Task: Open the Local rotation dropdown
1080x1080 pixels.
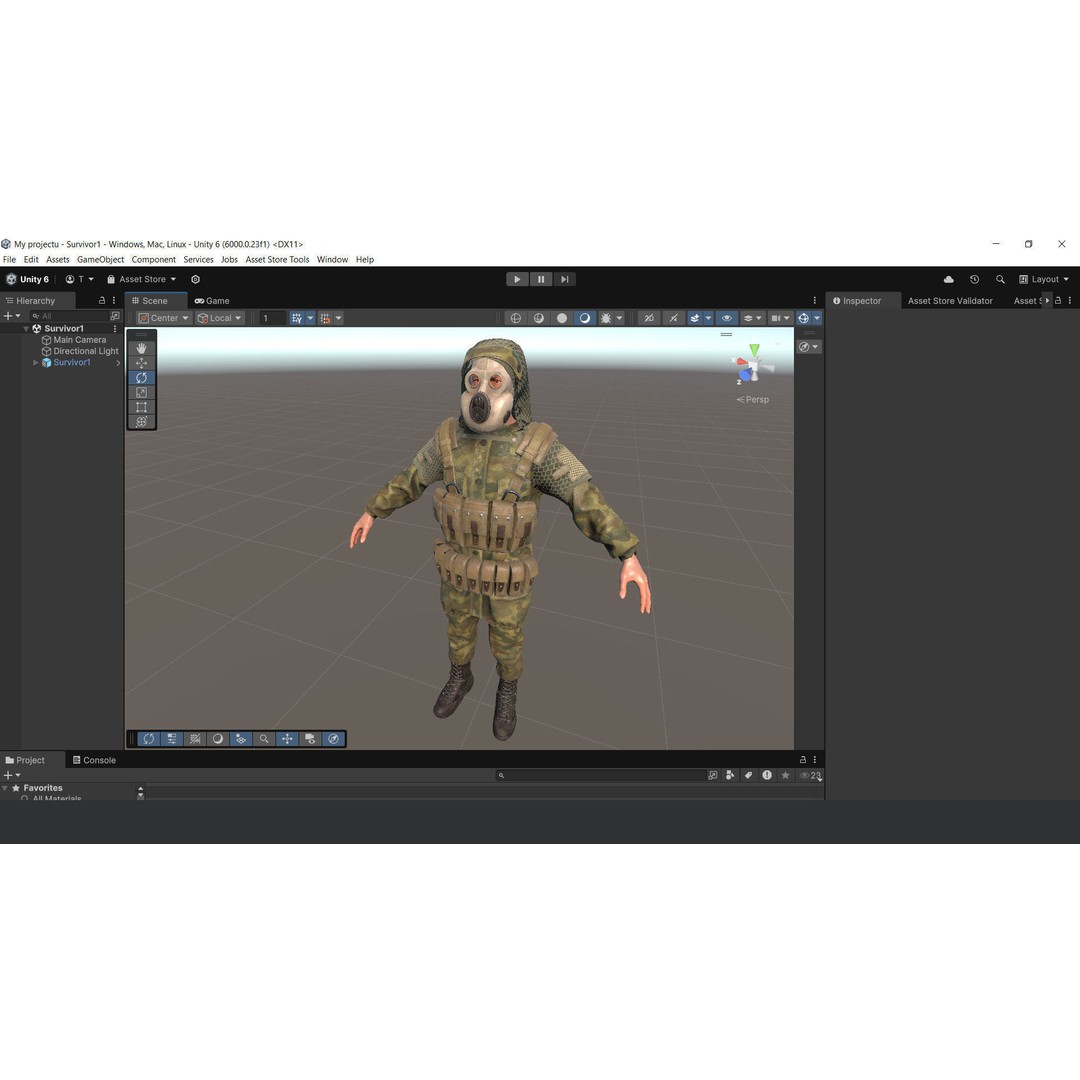Action: pyautogui.click(x=220, y=318)
